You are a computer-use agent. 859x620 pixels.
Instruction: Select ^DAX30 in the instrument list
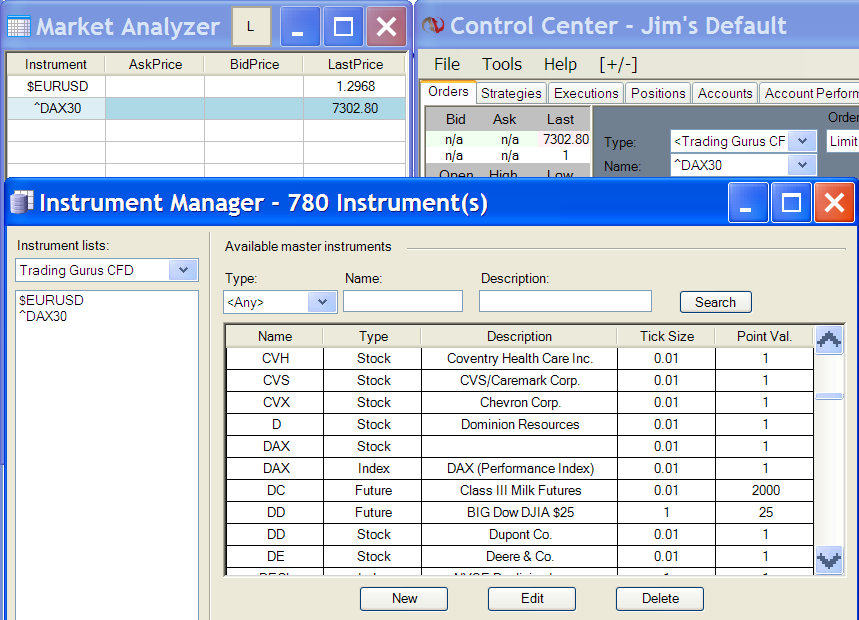[x=43, y=316]
